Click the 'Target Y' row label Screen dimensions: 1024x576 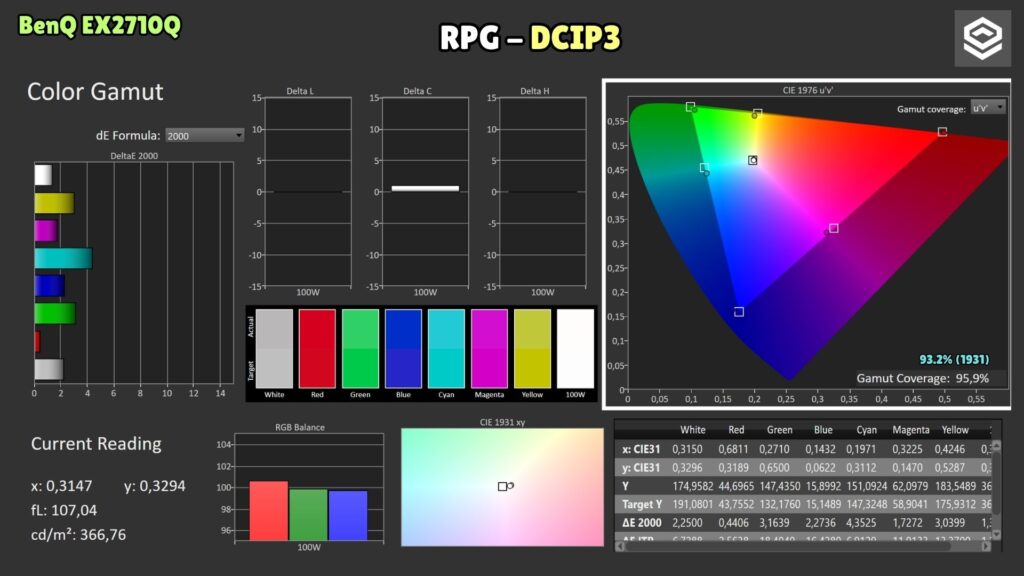[642, 504]
